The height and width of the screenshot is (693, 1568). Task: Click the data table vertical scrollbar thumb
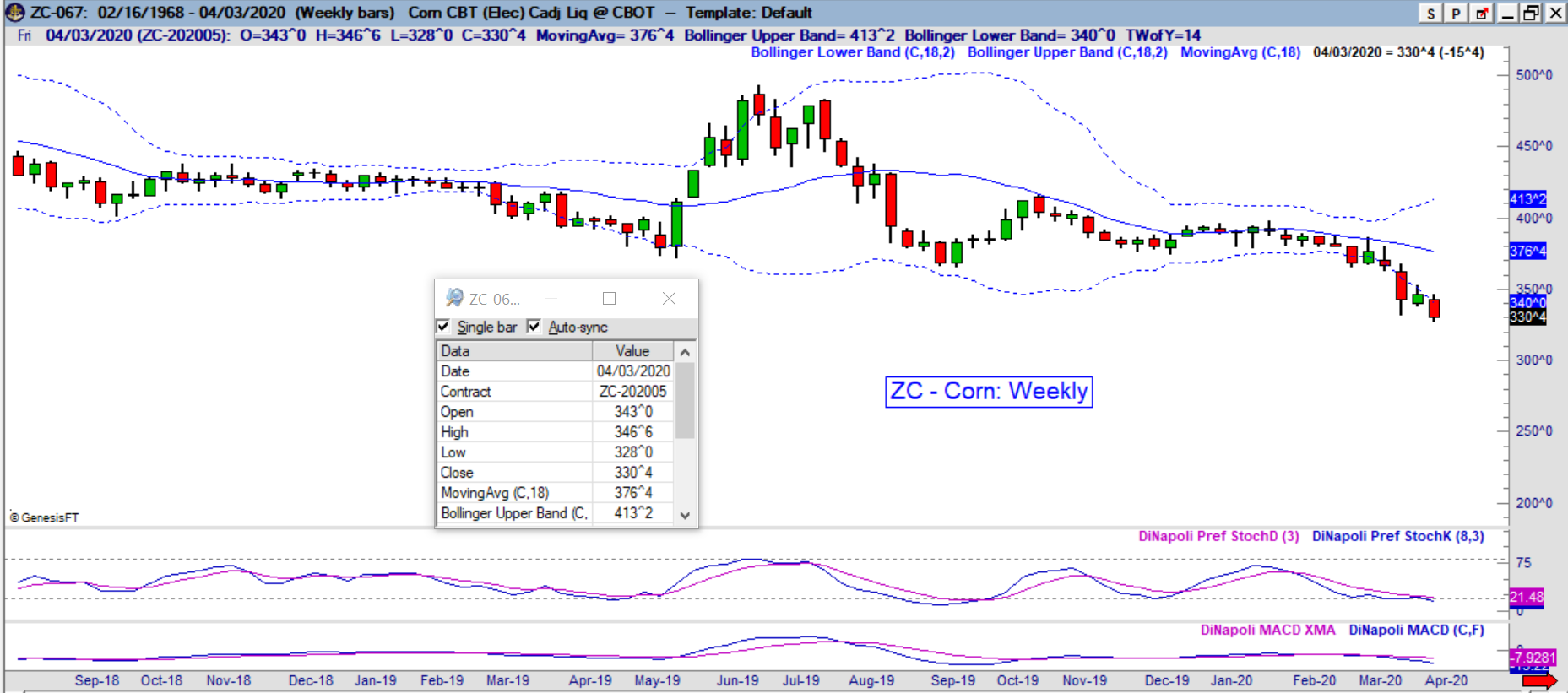685,400
